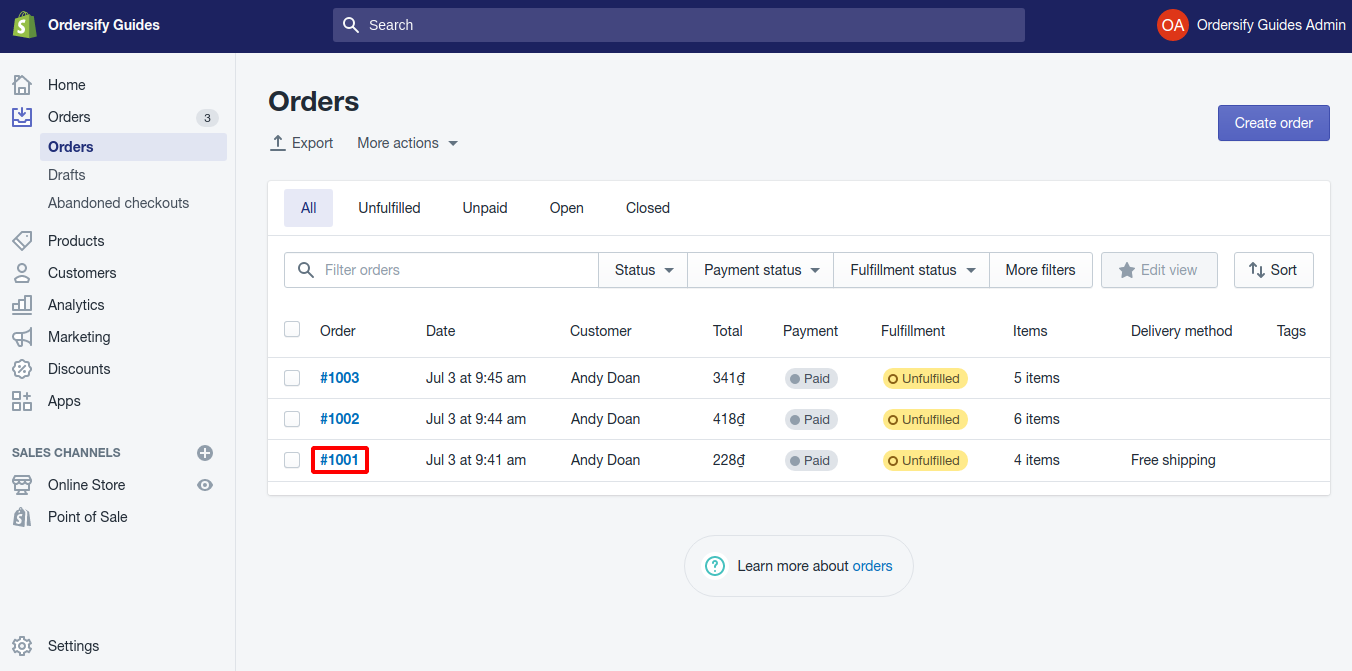This screenshot has width=1352, height=671.
Task: Click the SALES CHANNELS section heading
Action: pyautogui.click(x=66, y=453)
